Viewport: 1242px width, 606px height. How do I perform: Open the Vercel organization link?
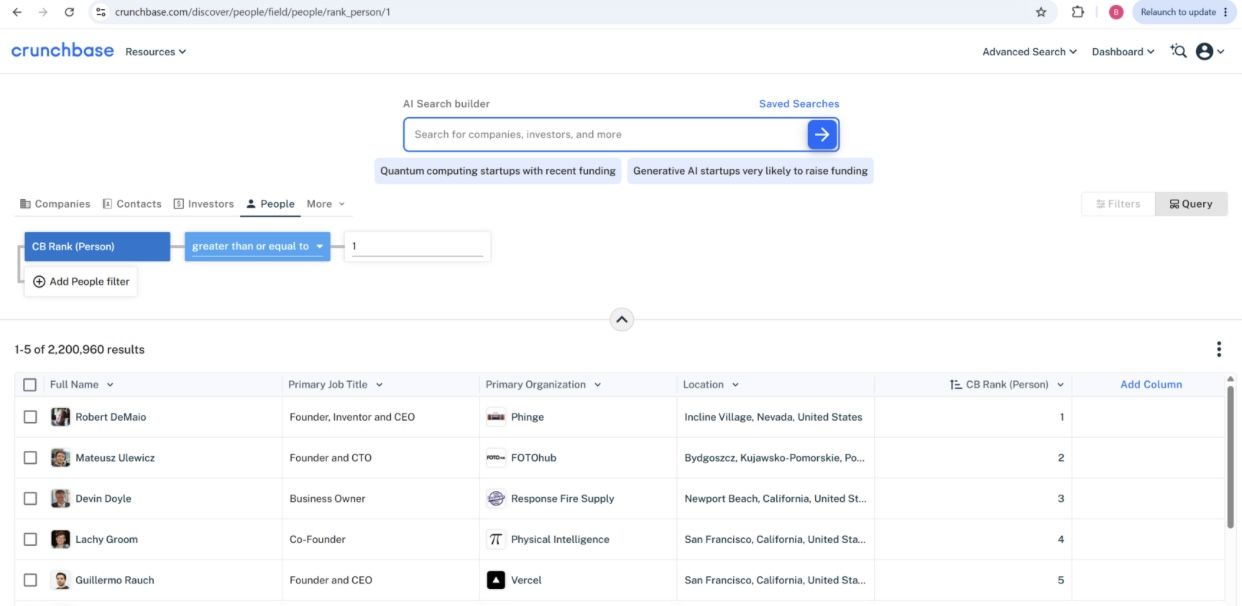(526, 580)
